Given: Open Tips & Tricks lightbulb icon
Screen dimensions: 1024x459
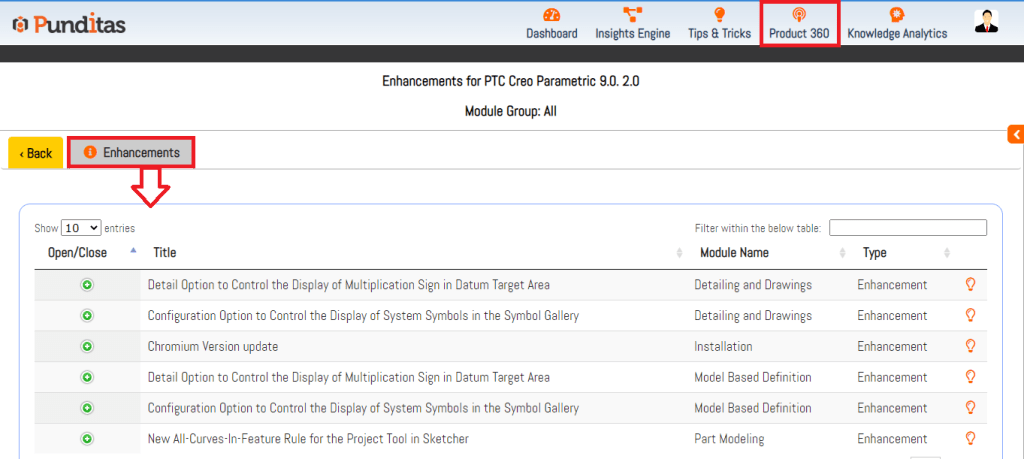Looking at the screenshot, I should pos(719,15).
